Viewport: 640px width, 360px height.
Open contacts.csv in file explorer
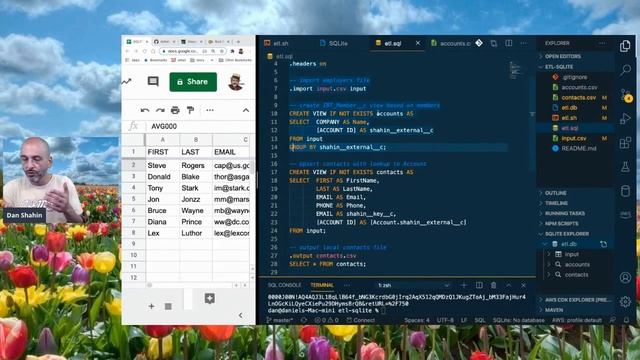578,98
